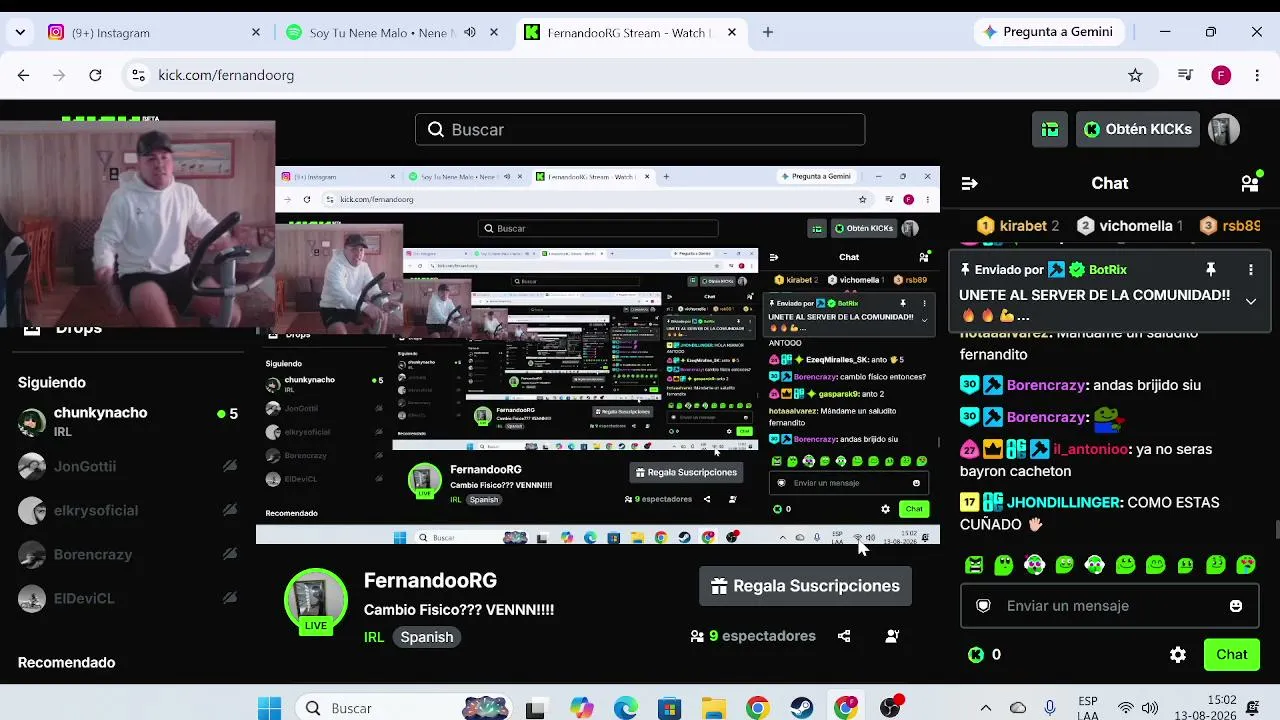Image resolution: width=1280 pixels, height=720 pixels.
Task: Open the taskbar microphone indicator
Action: [x=1050, y=708]
